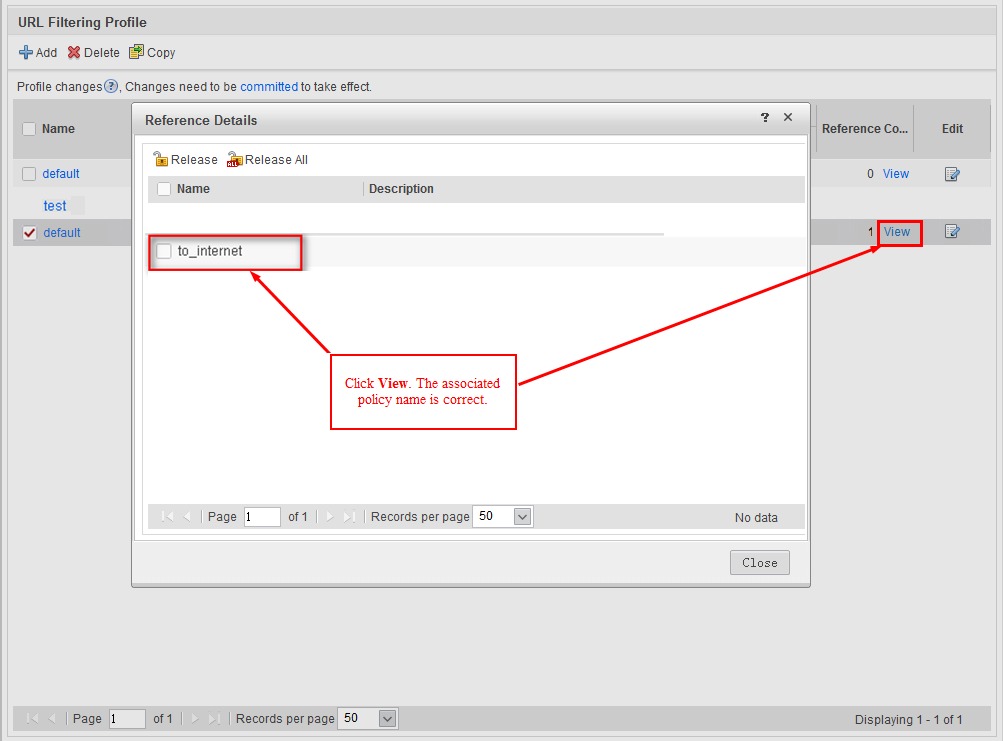The height and width of the screenshot is (741, 1003).
Task: Uncheck the selected default profile checkbox
Action: pyautogui.click(x=29, y=233)
